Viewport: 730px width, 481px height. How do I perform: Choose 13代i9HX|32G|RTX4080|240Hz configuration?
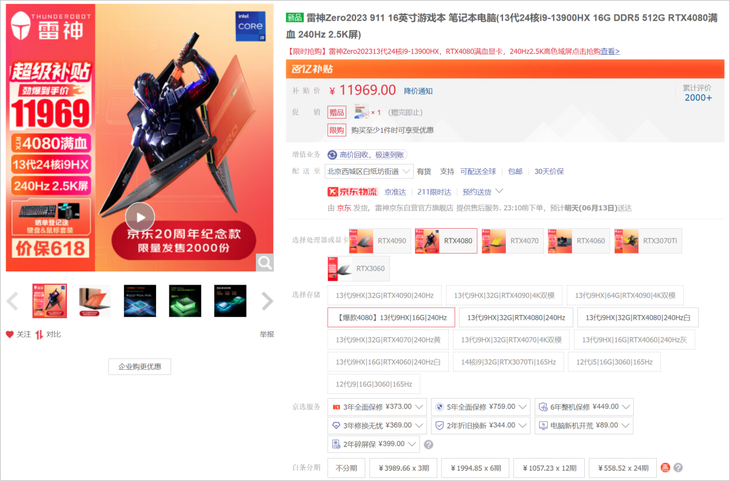click(516, 318)
